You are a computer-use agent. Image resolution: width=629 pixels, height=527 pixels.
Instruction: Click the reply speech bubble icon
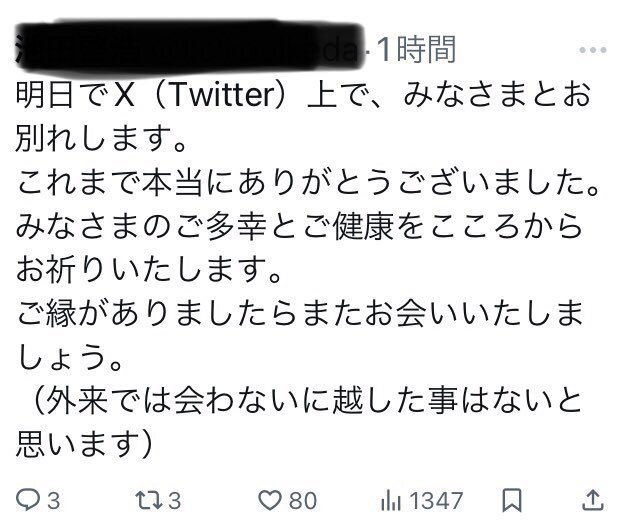(28, 500)
